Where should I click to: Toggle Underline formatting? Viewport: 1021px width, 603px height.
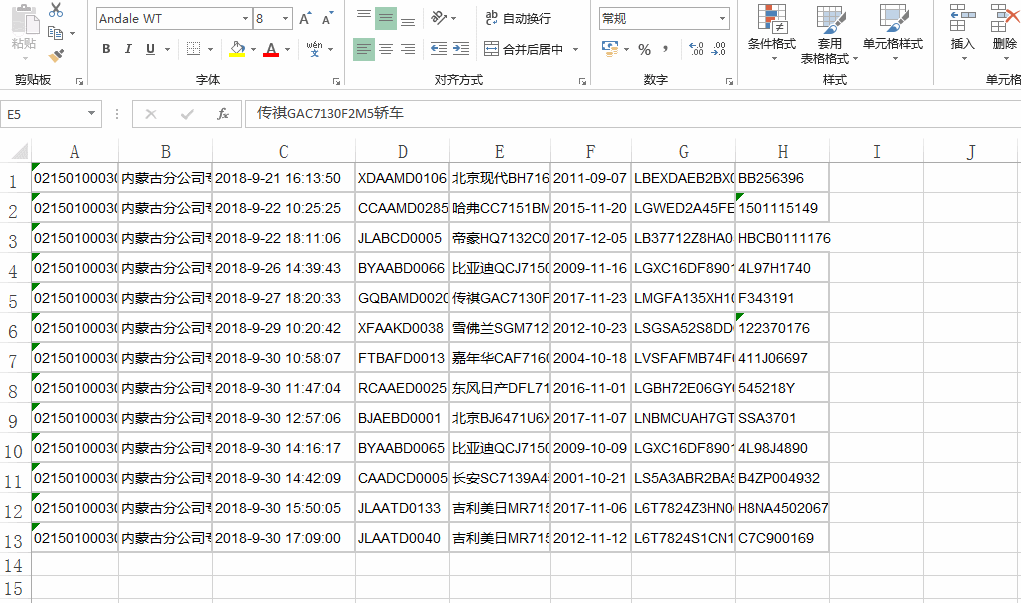(150, 49)
